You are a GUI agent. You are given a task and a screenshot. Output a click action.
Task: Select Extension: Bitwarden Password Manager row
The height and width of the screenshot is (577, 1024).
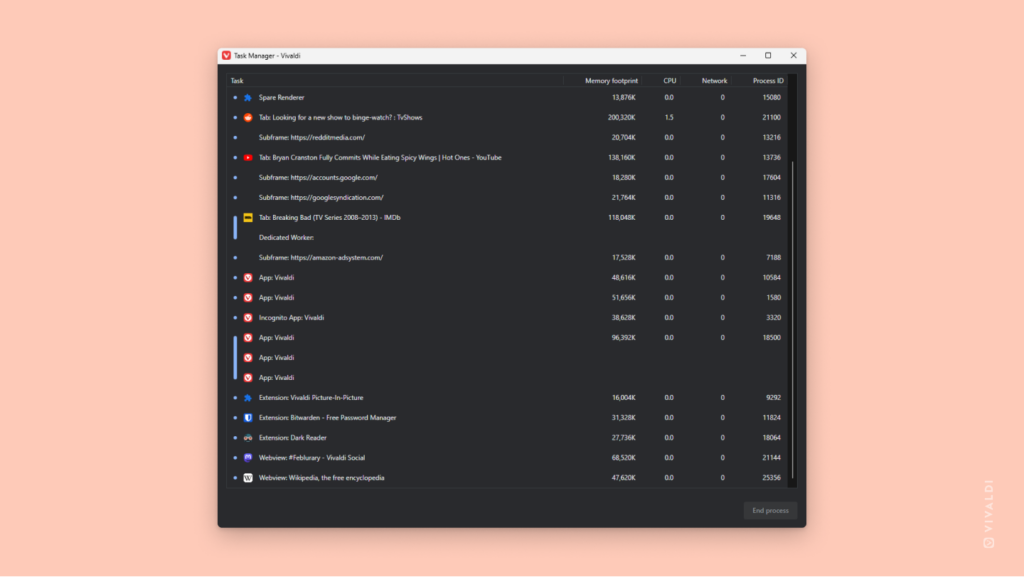(x=507, y=418)
